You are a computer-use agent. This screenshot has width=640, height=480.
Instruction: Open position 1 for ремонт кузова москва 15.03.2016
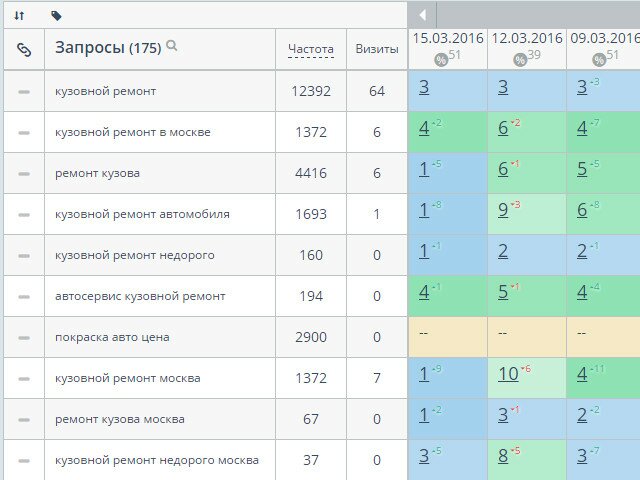tap(424, 415)
